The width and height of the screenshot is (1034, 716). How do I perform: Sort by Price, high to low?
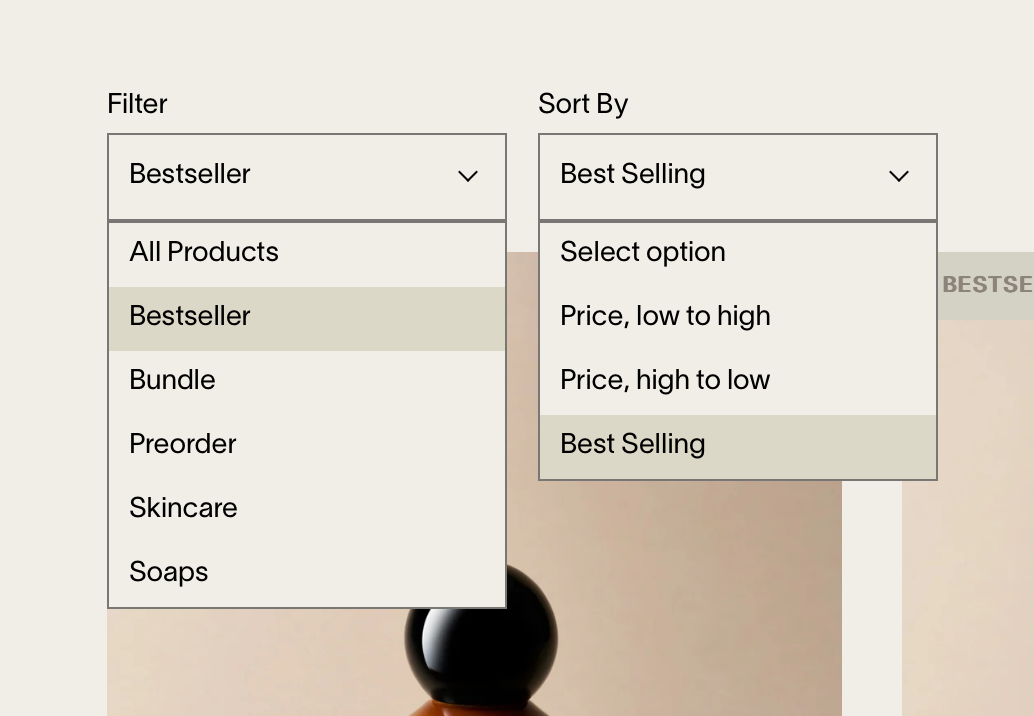click(665, 380)
